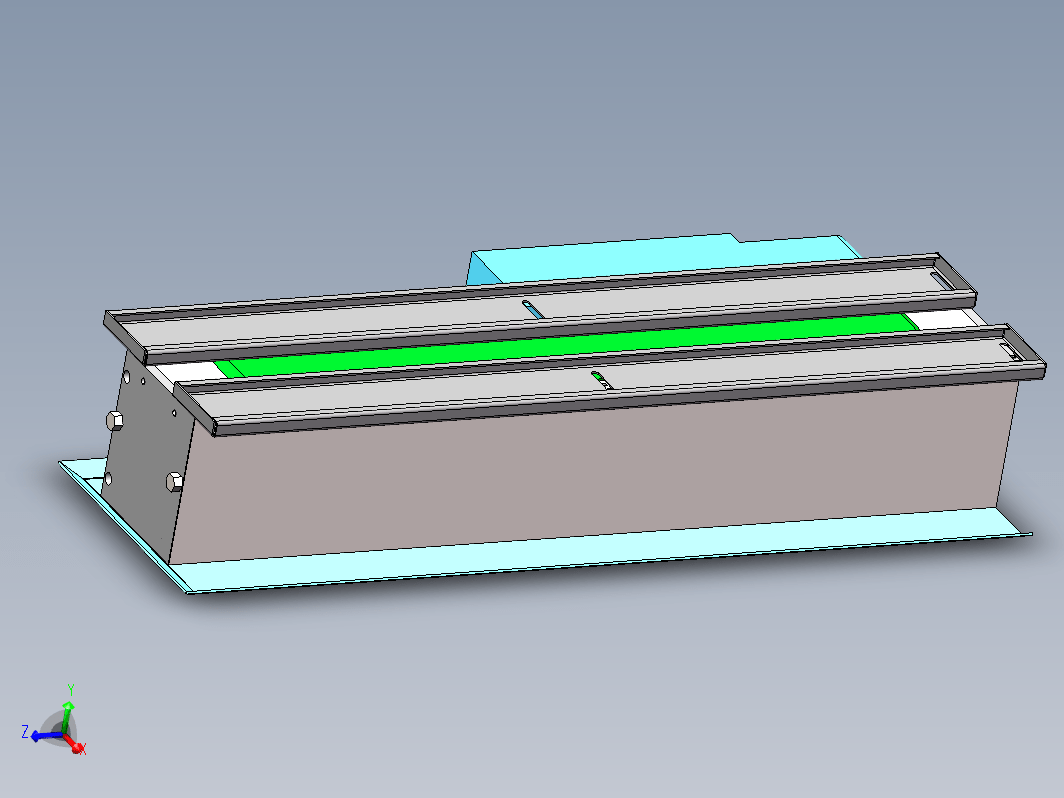Click the blue Z axis arrow of the triad
The image size is (1064, 798).
click(46, 736)
